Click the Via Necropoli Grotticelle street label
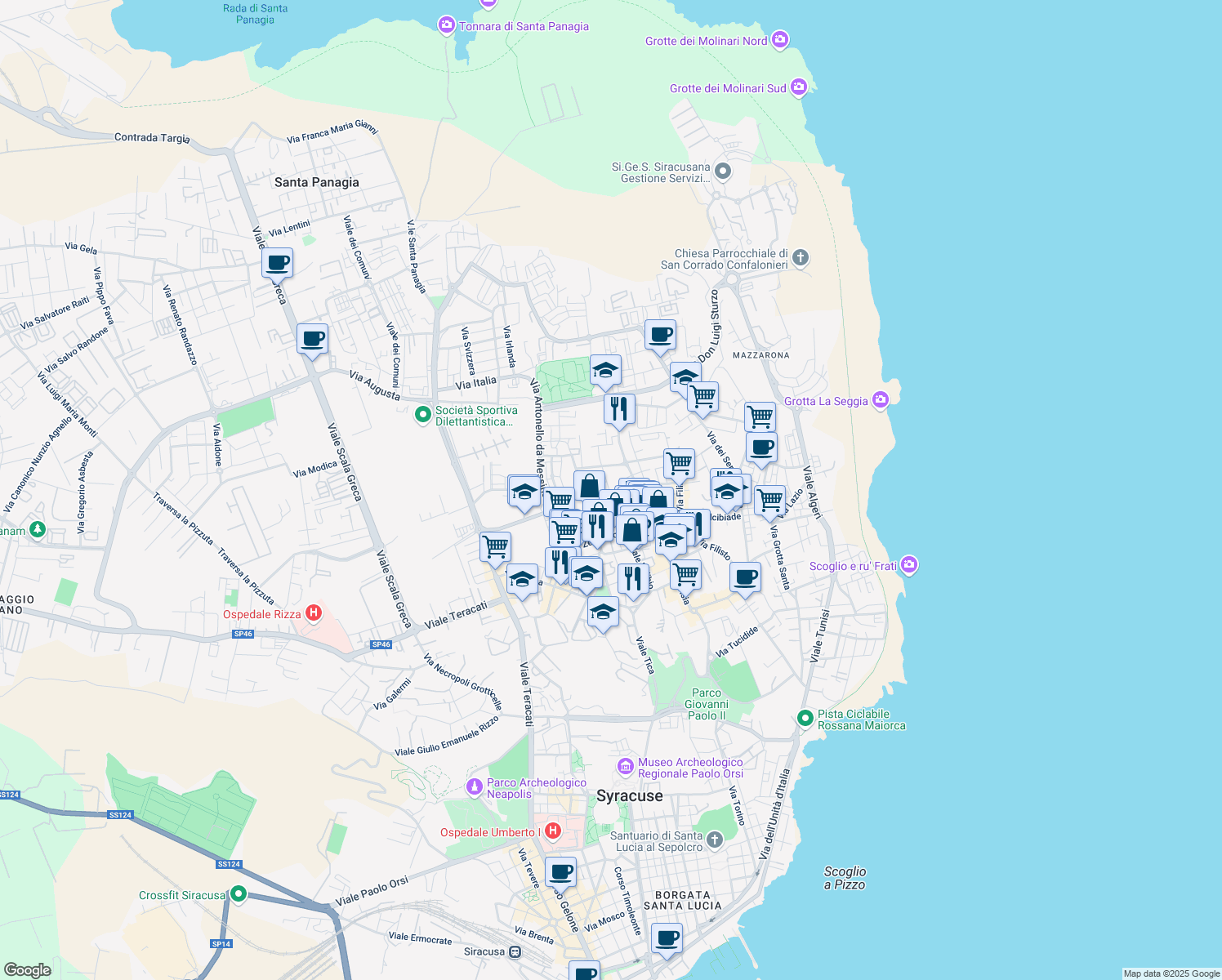 pos(462,682)
